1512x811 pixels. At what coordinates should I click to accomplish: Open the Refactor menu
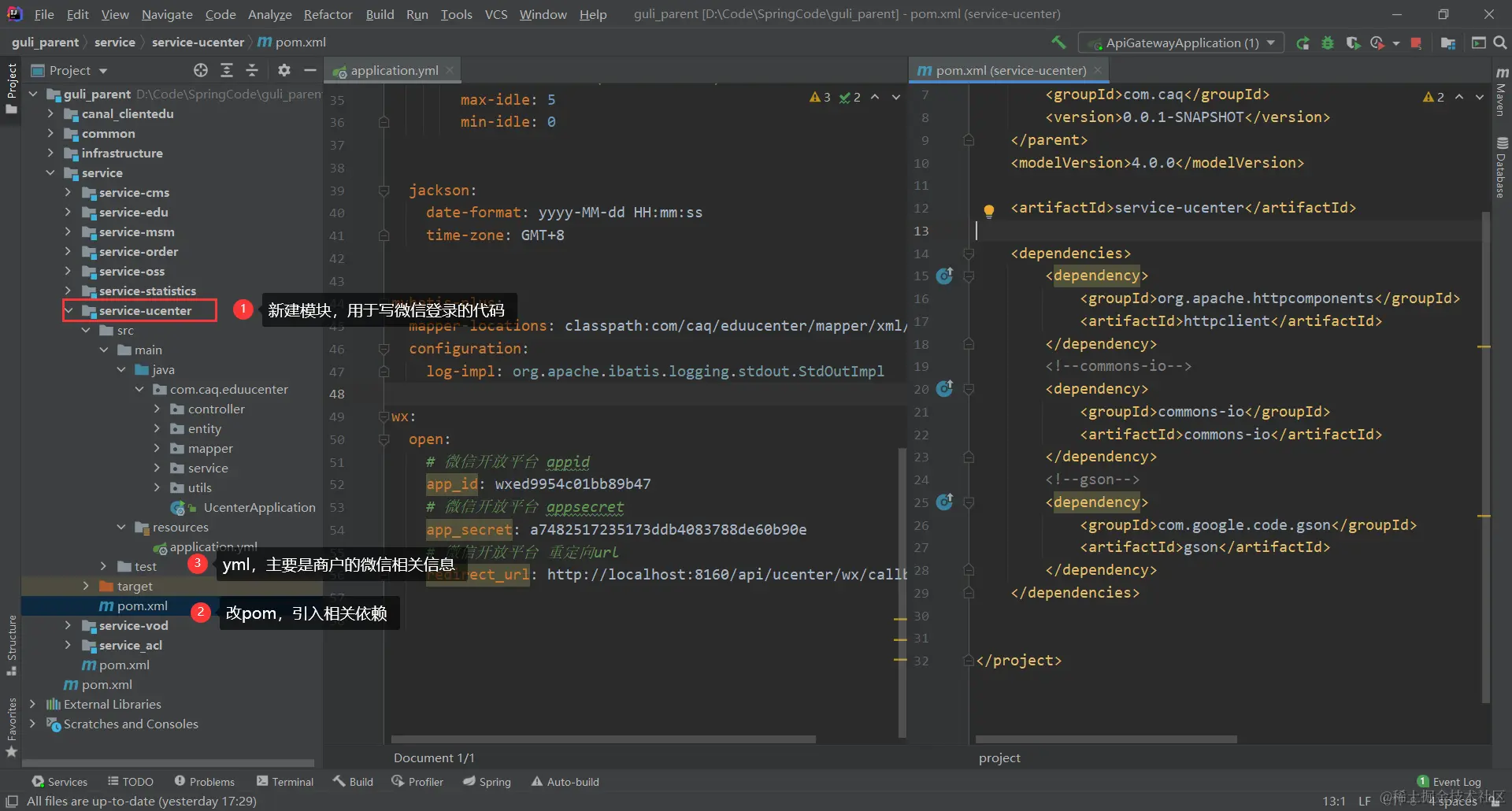328,14
